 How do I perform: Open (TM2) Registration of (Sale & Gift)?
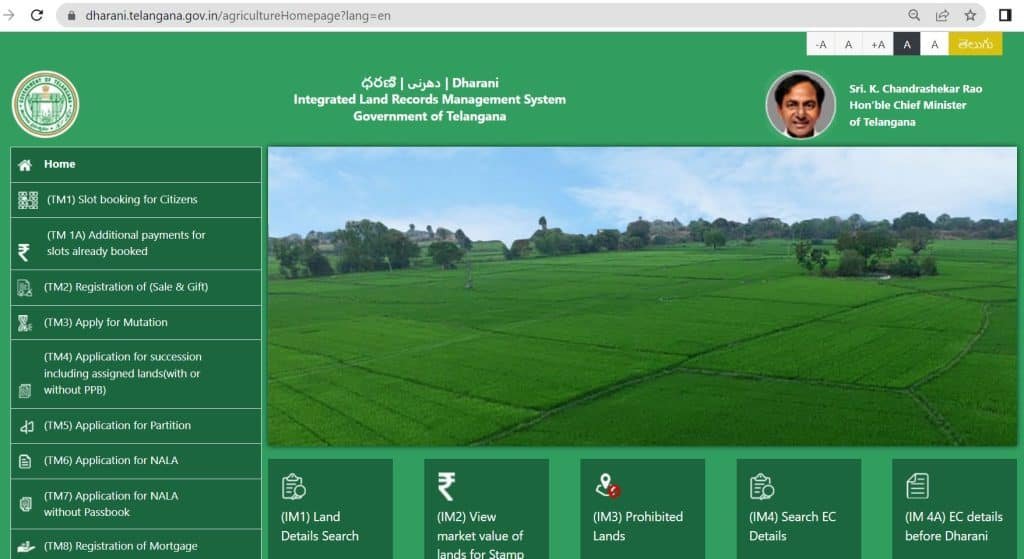tap(136, 287)
